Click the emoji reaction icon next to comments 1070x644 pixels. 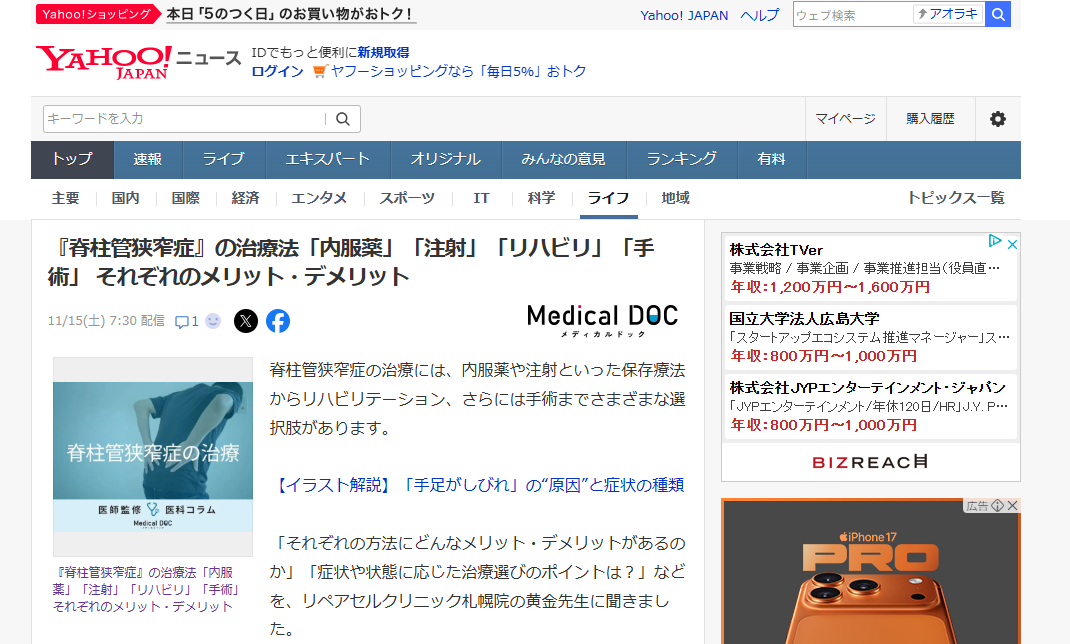click(213, 322)
